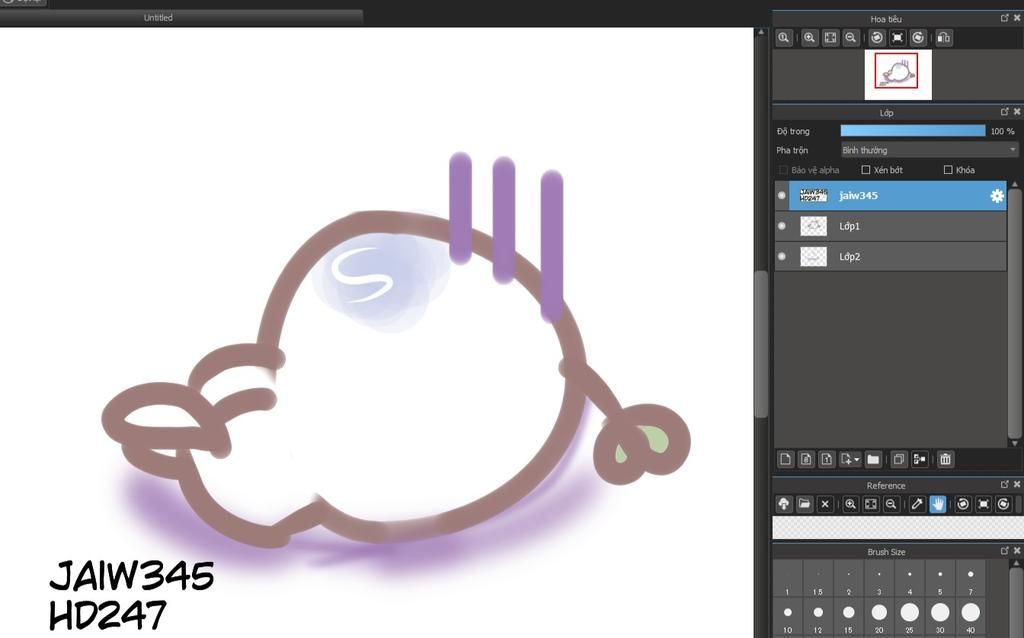Screen dimensions: 1024x638
Task: Rotate canvas right in Hoa tiêu toolbar
Action: 918,38
